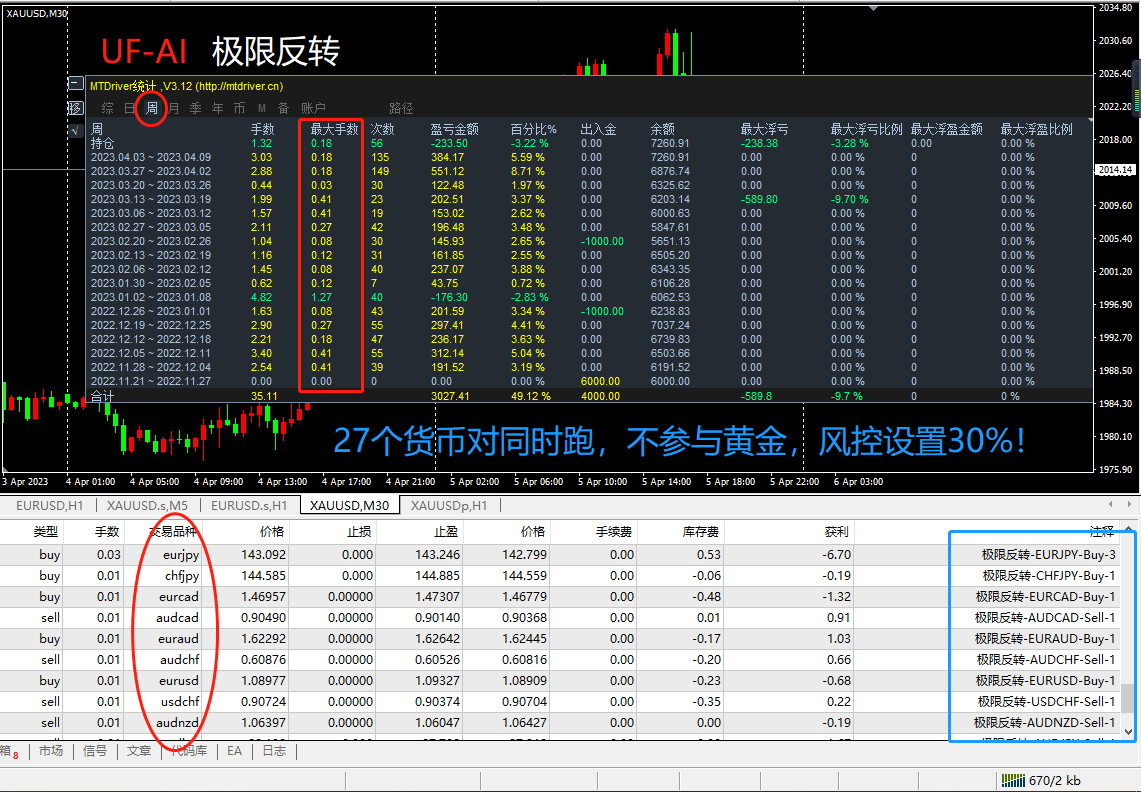Click the 移 move icon on the chart edge

pos(76,107)
